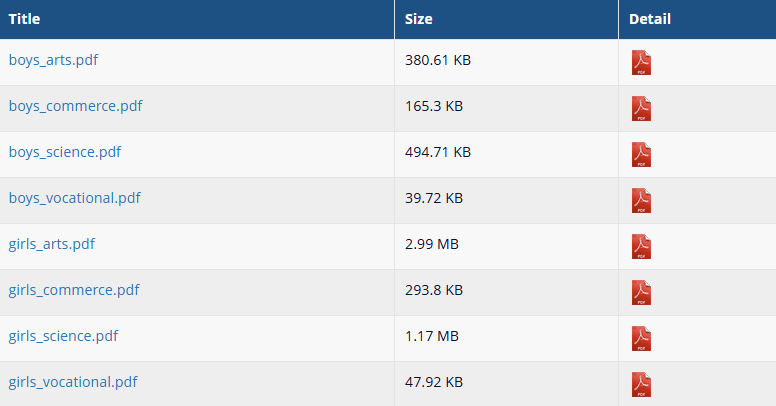Open the girls_science.pdf link
Image resolution: width=776 pixels, height=406 pixels.
pyautogui.click(x=63, y=337)
